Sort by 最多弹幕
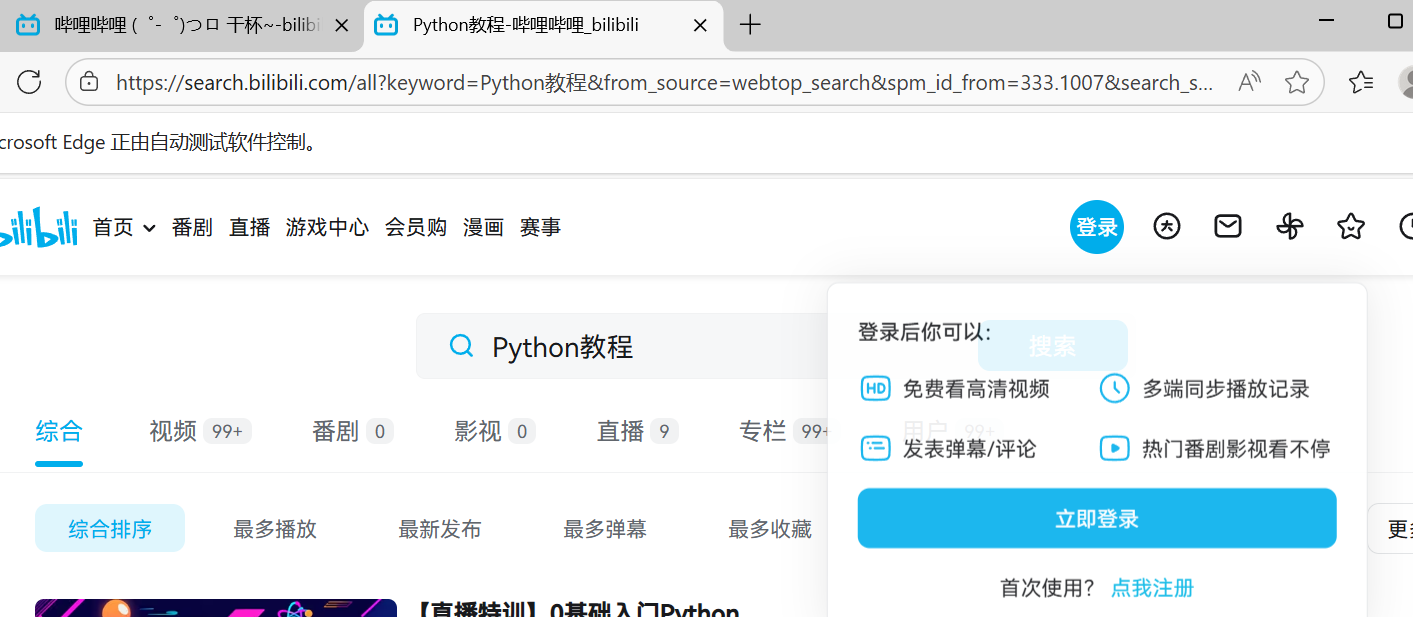The image size is (1413, 617). click(x=605, y=529)
